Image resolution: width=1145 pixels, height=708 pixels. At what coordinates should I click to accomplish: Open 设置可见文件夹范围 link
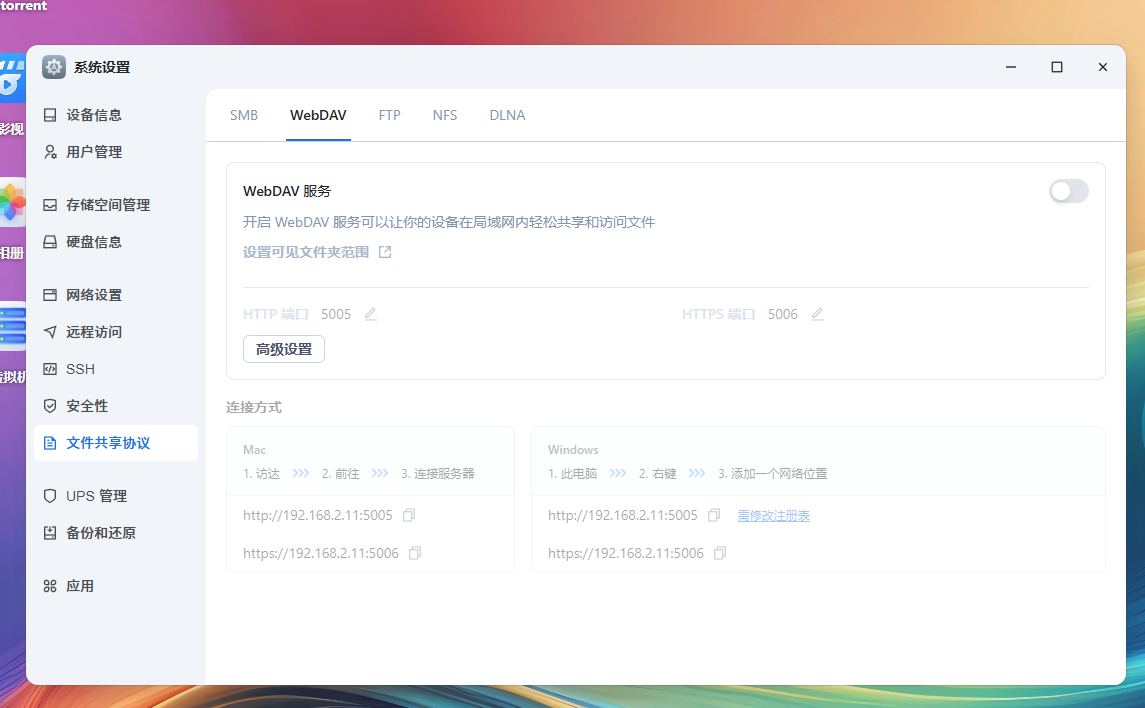306,252
